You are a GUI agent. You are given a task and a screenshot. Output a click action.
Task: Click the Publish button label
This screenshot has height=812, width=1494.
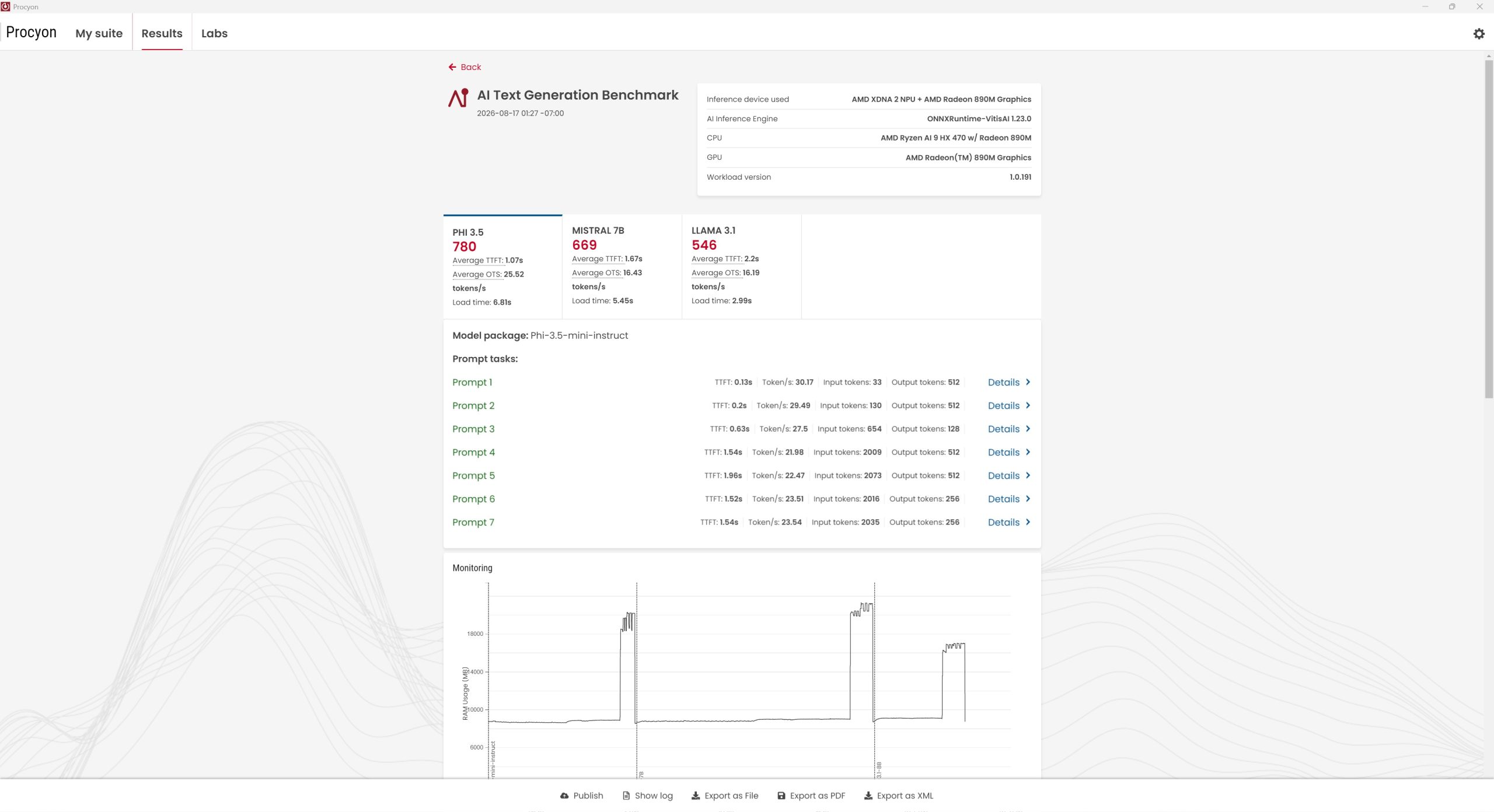pos(588,796)
